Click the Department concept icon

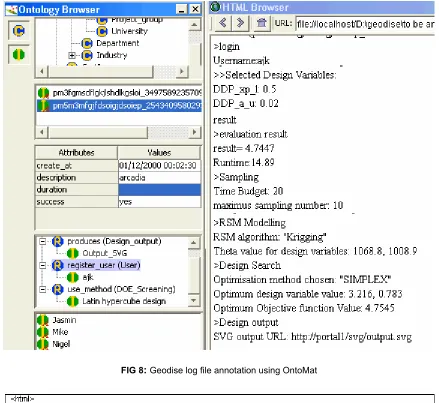pos(87,43)
